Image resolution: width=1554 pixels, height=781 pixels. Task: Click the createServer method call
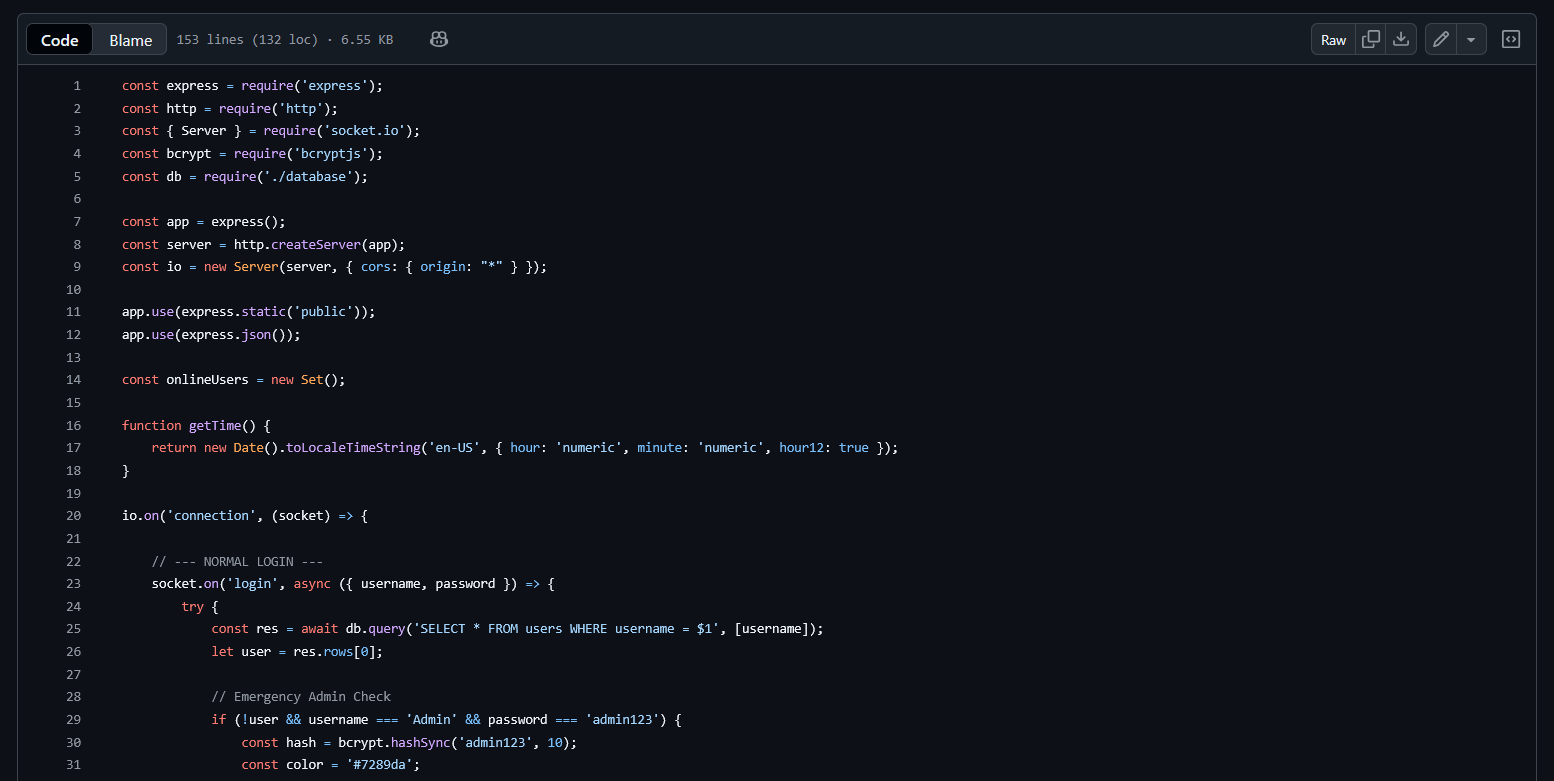(x=315, y=245)
